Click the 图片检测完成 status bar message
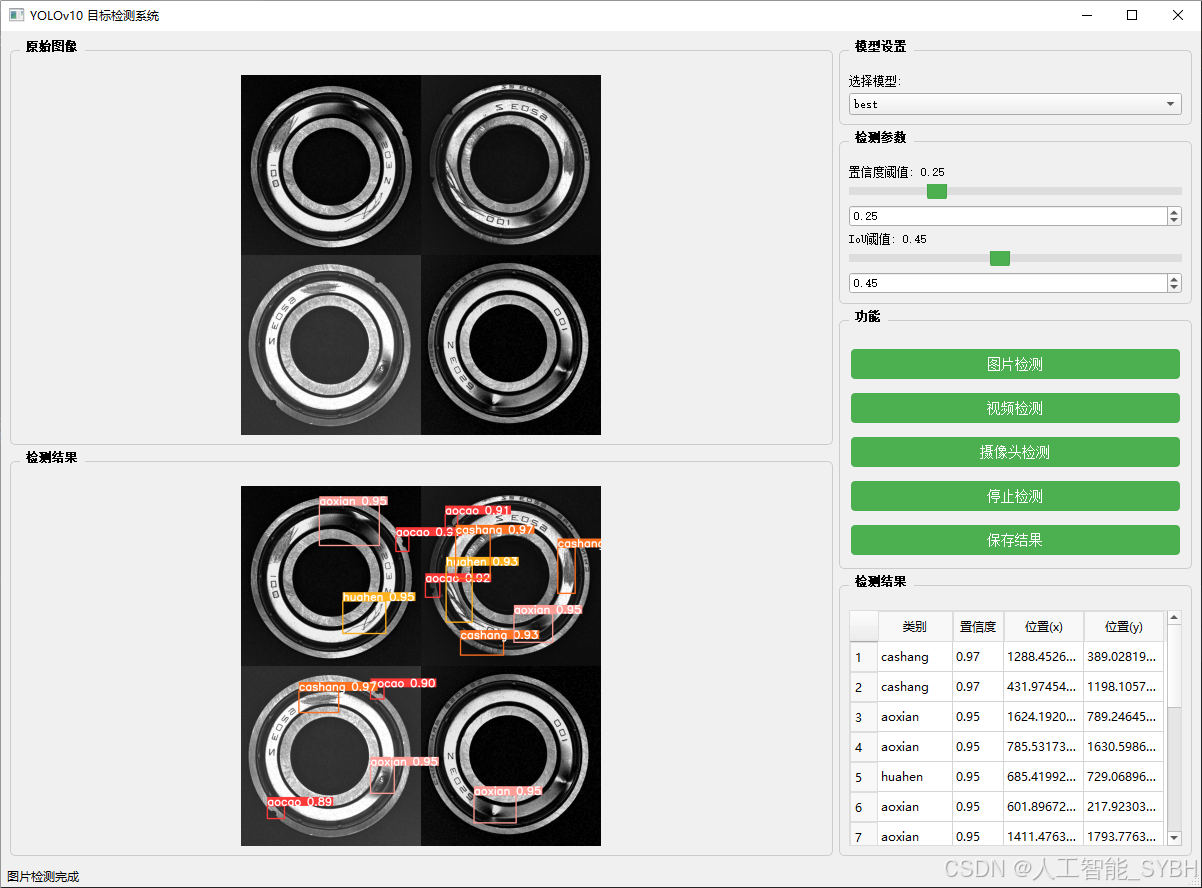 click(x=43, y=877)
